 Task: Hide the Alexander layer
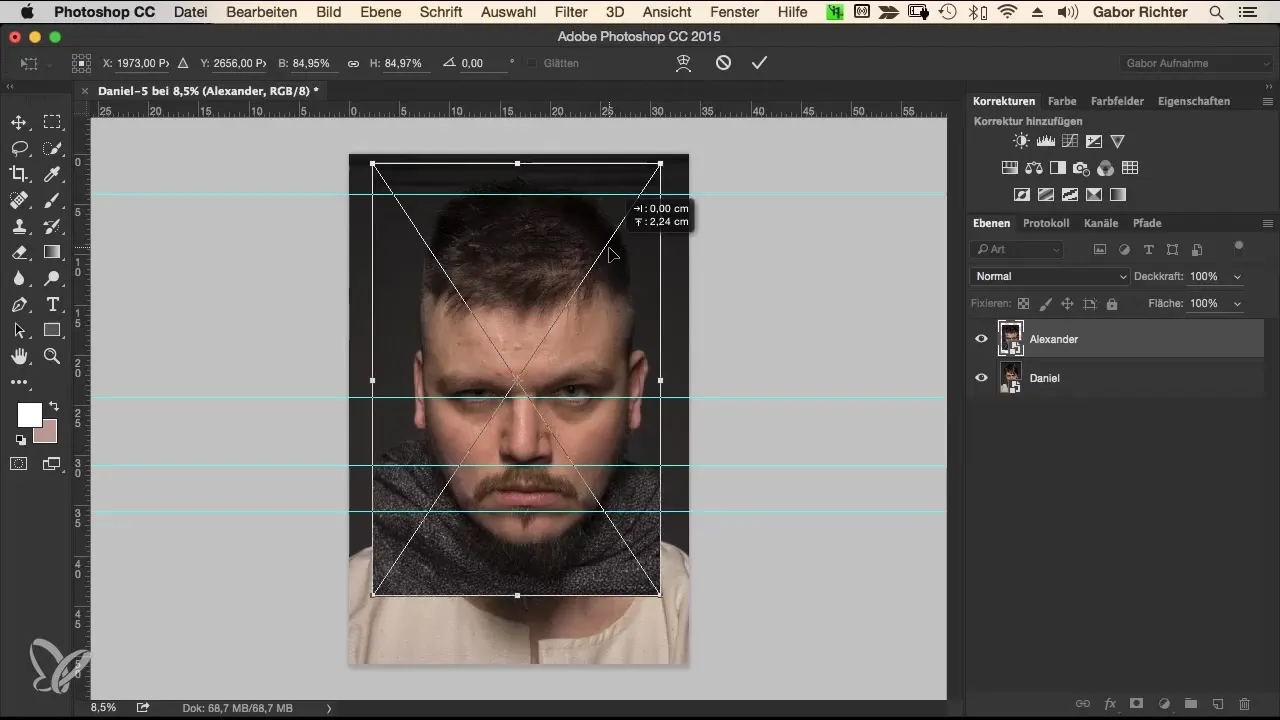click(981, 339)
